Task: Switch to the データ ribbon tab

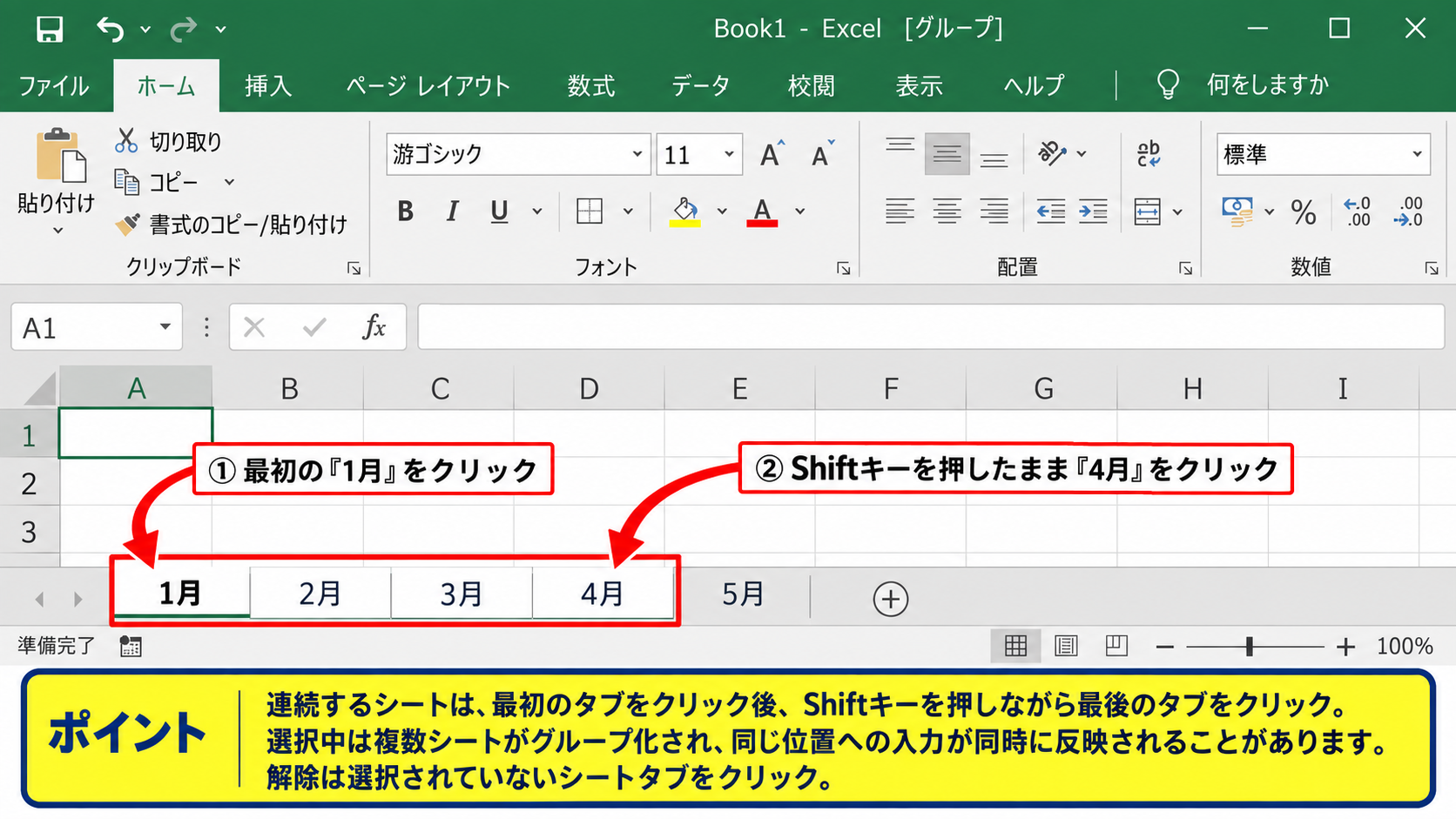Action: (700, 85)
